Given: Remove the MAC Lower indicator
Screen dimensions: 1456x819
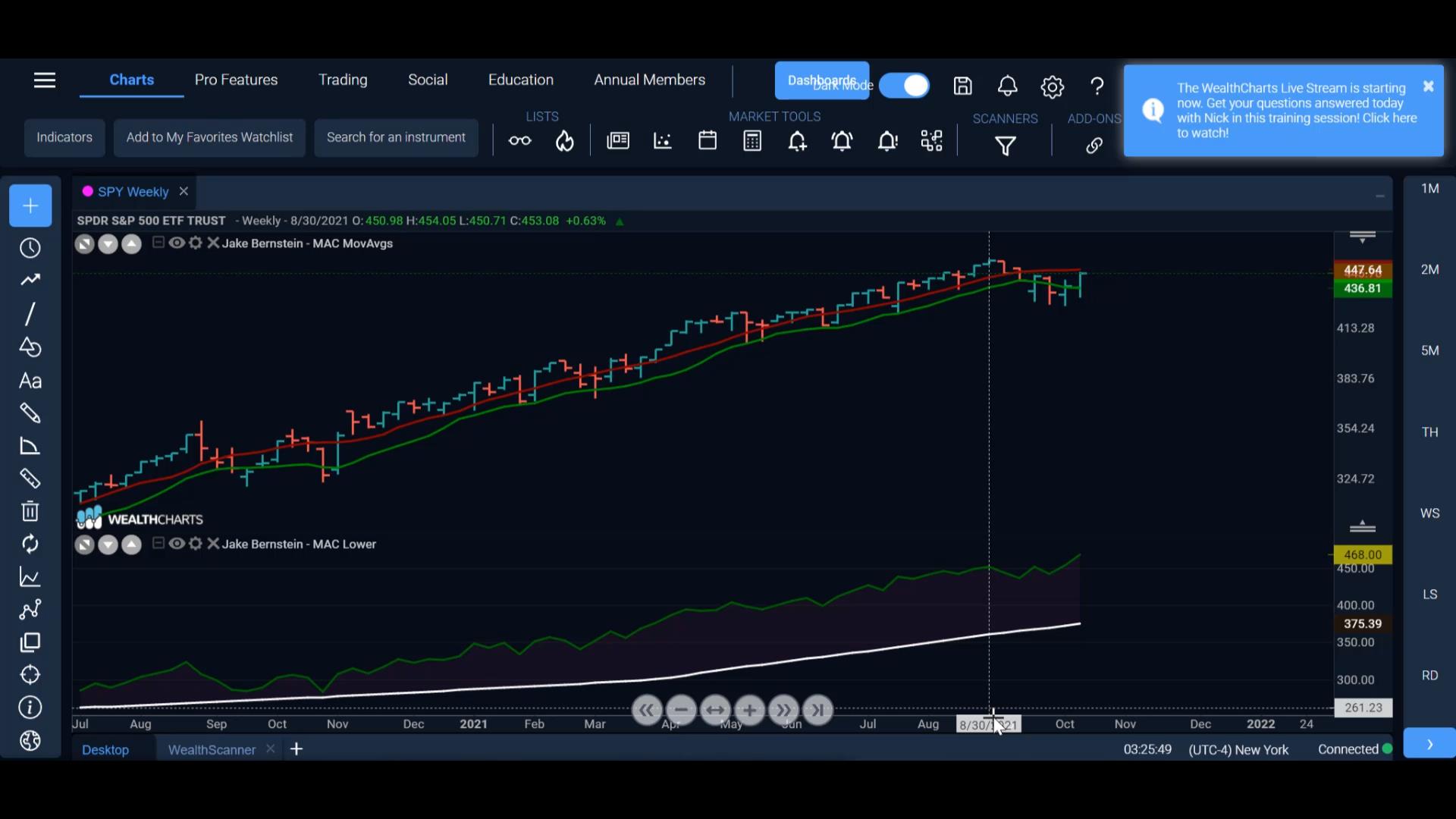Looking at the screenshot, I should point(213,544).
